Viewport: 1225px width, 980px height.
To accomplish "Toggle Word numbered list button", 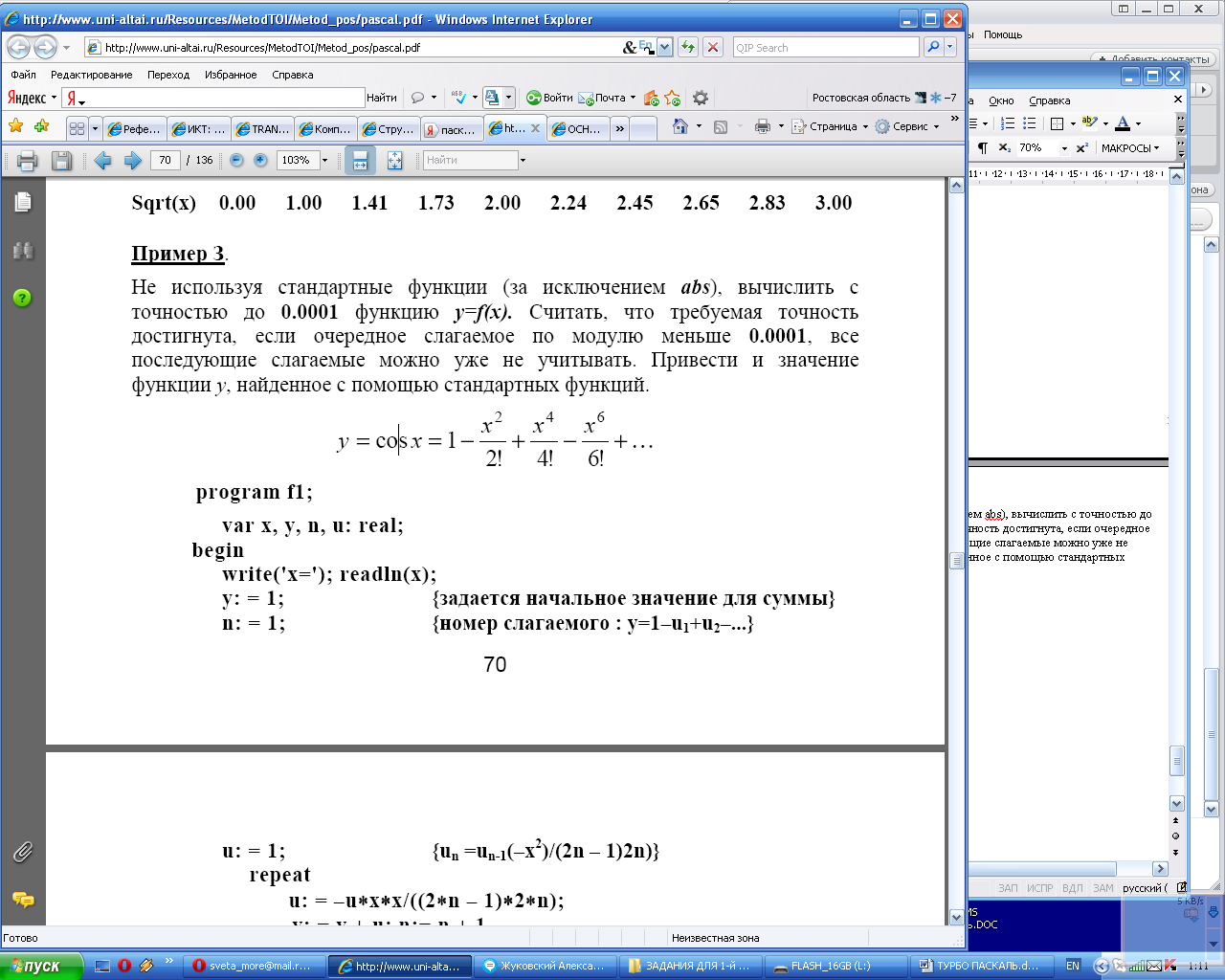I will pyautogui.click(x=1007, y=123).
